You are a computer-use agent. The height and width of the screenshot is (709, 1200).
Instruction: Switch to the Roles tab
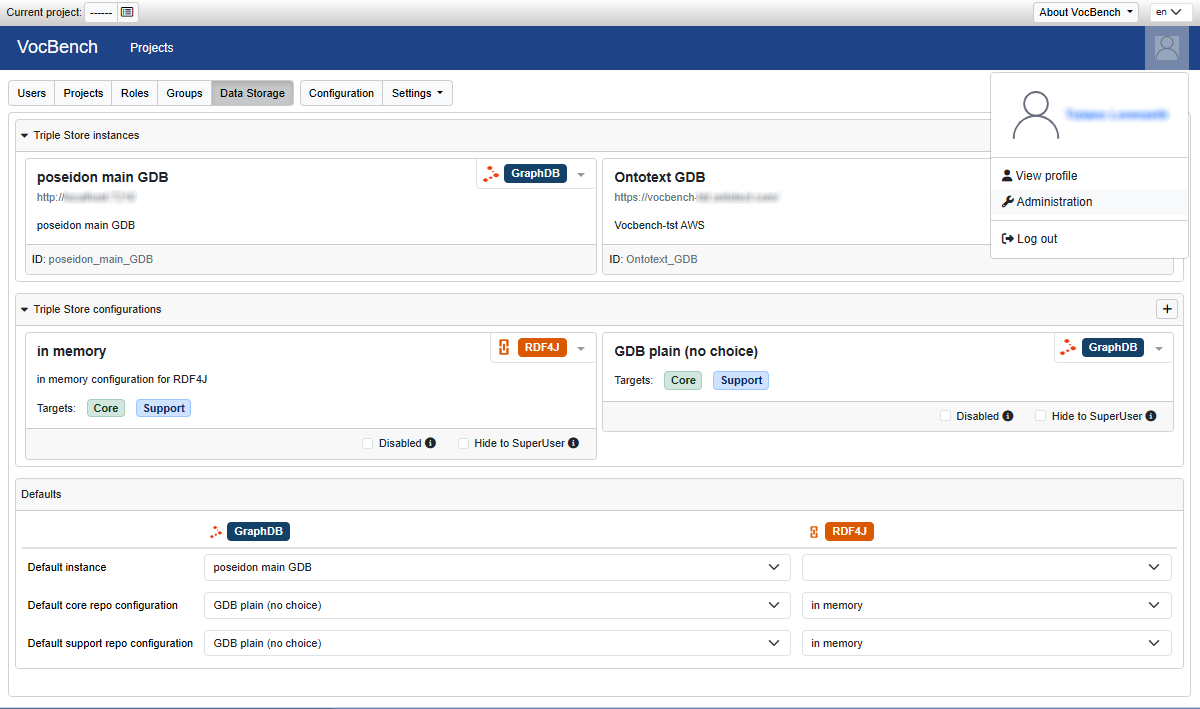[x=134, y=93]
